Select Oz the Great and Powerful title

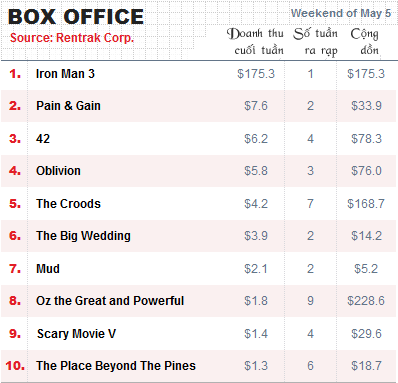click(x=110, y=301)
